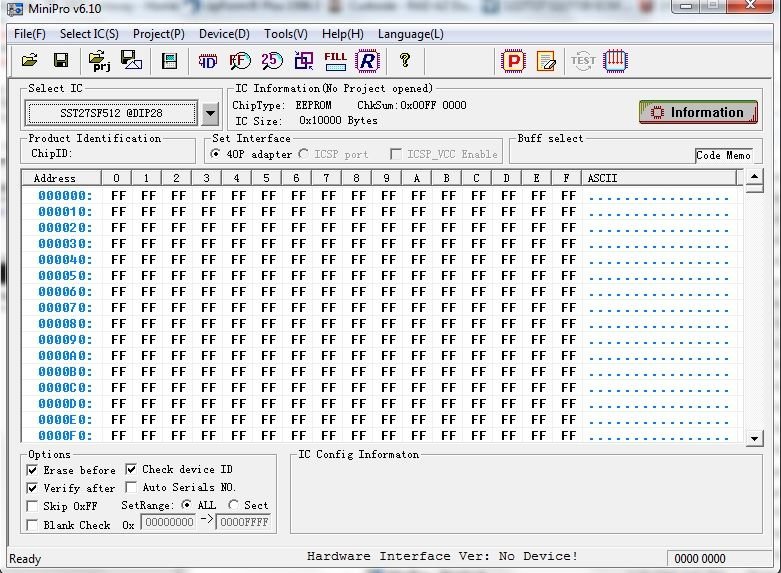The width and height of the screenshot is (781, 573).
Task: Click the red P program chip icon
Action: 513,61
